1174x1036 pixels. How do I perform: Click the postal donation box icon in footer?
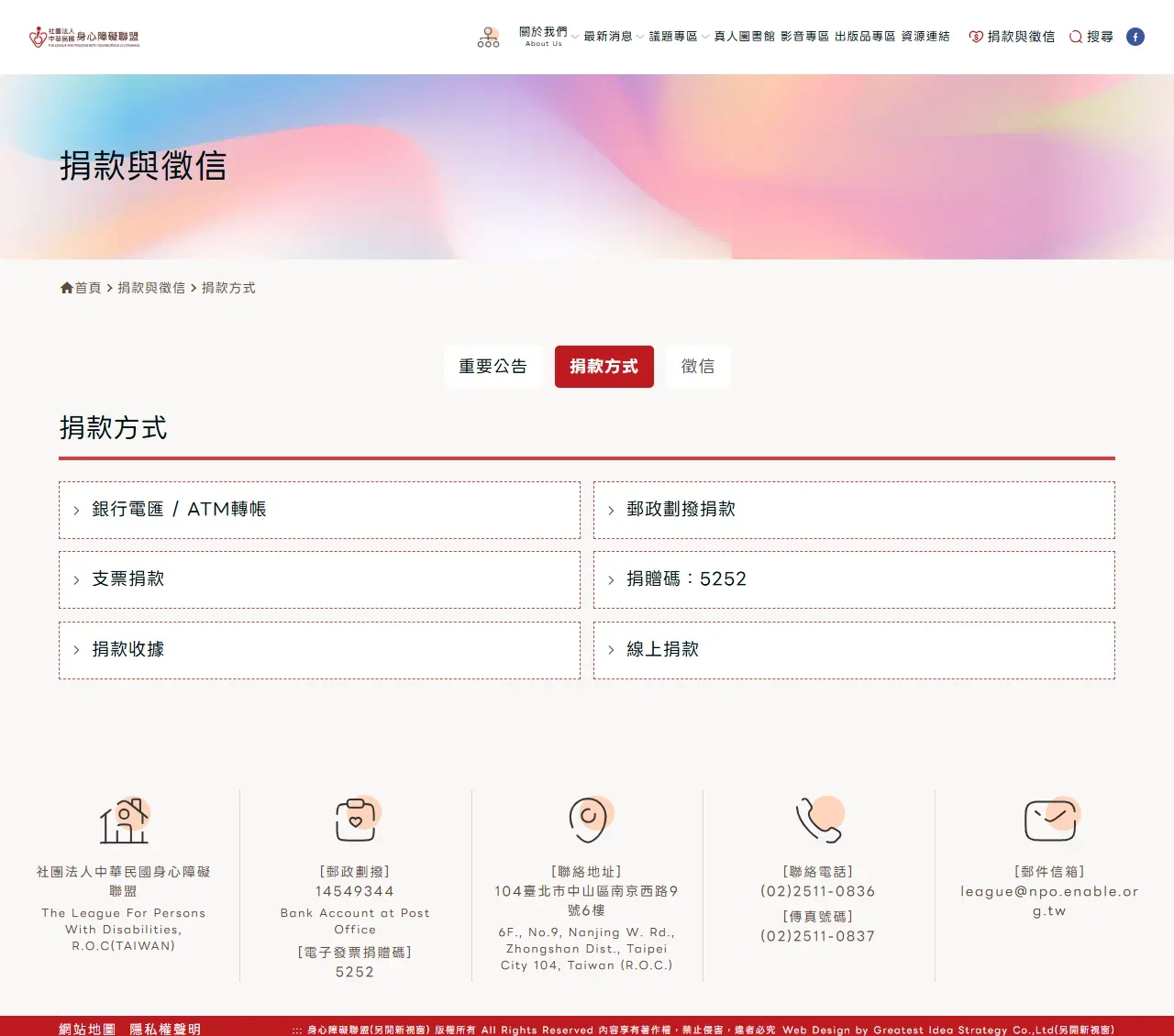click(355, 819)
